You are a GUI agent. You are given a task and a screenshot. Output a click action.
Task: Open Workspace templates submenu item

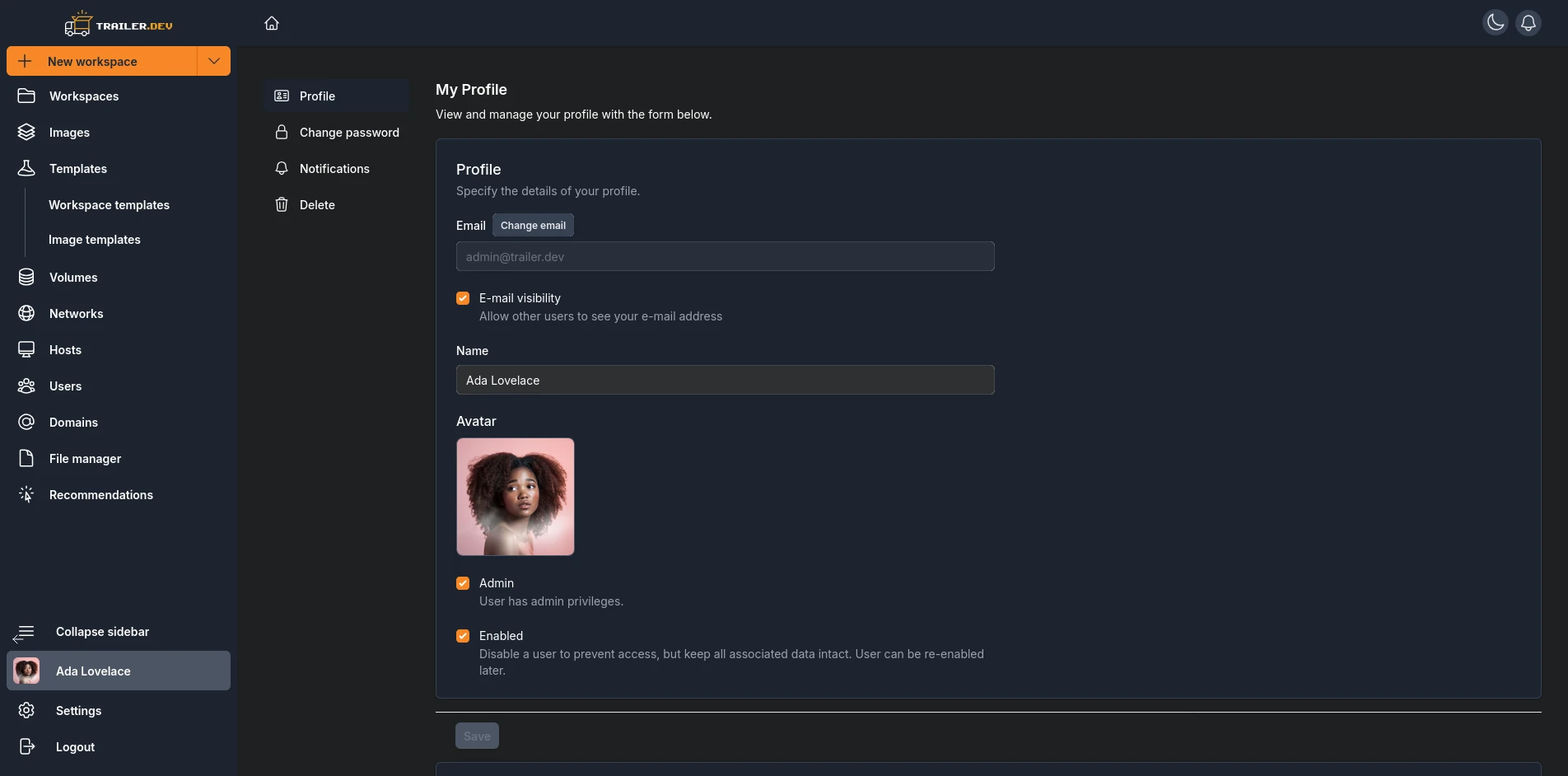click(x=109, y=204)
